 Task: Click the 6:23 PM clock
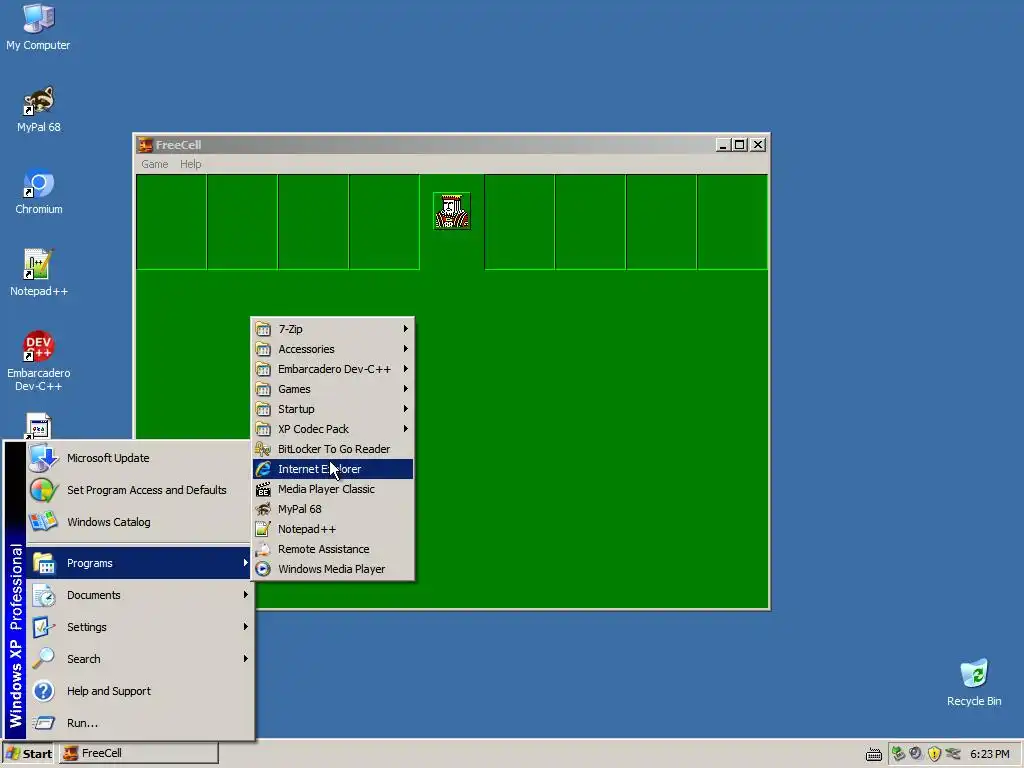pos(989,754)
